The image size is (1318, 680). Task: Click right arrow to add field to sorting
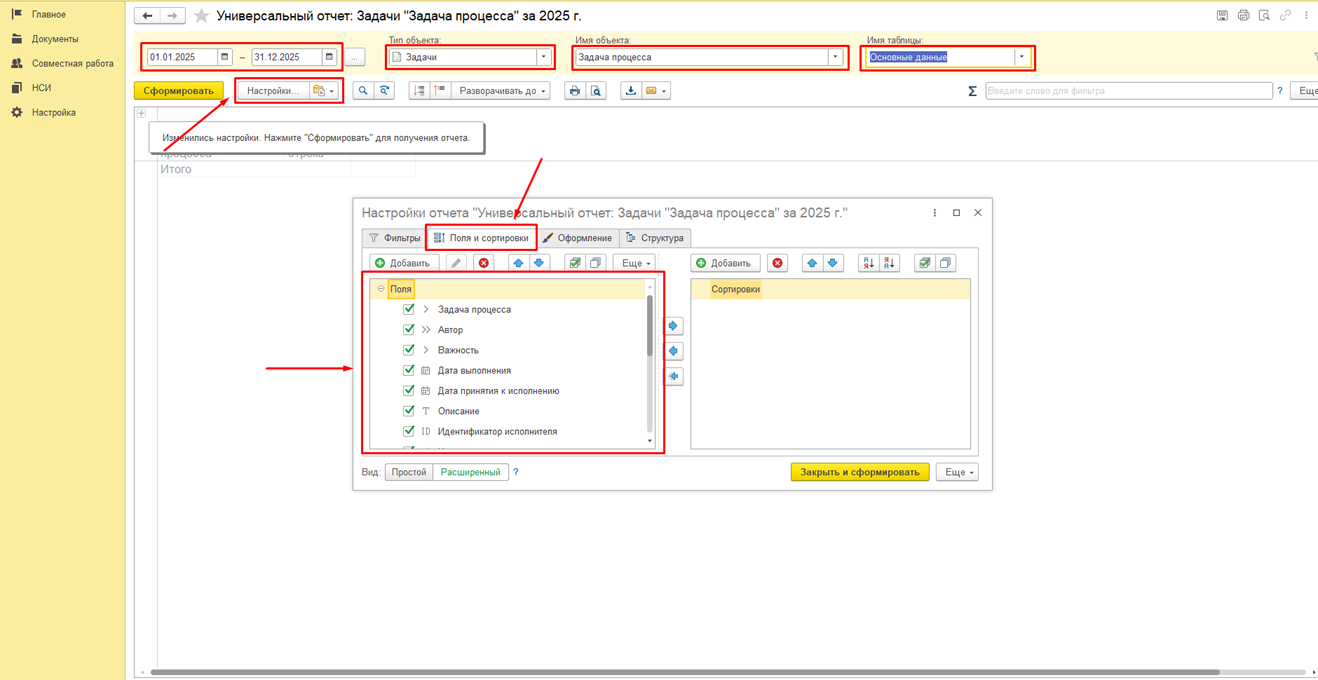point(674,326)
